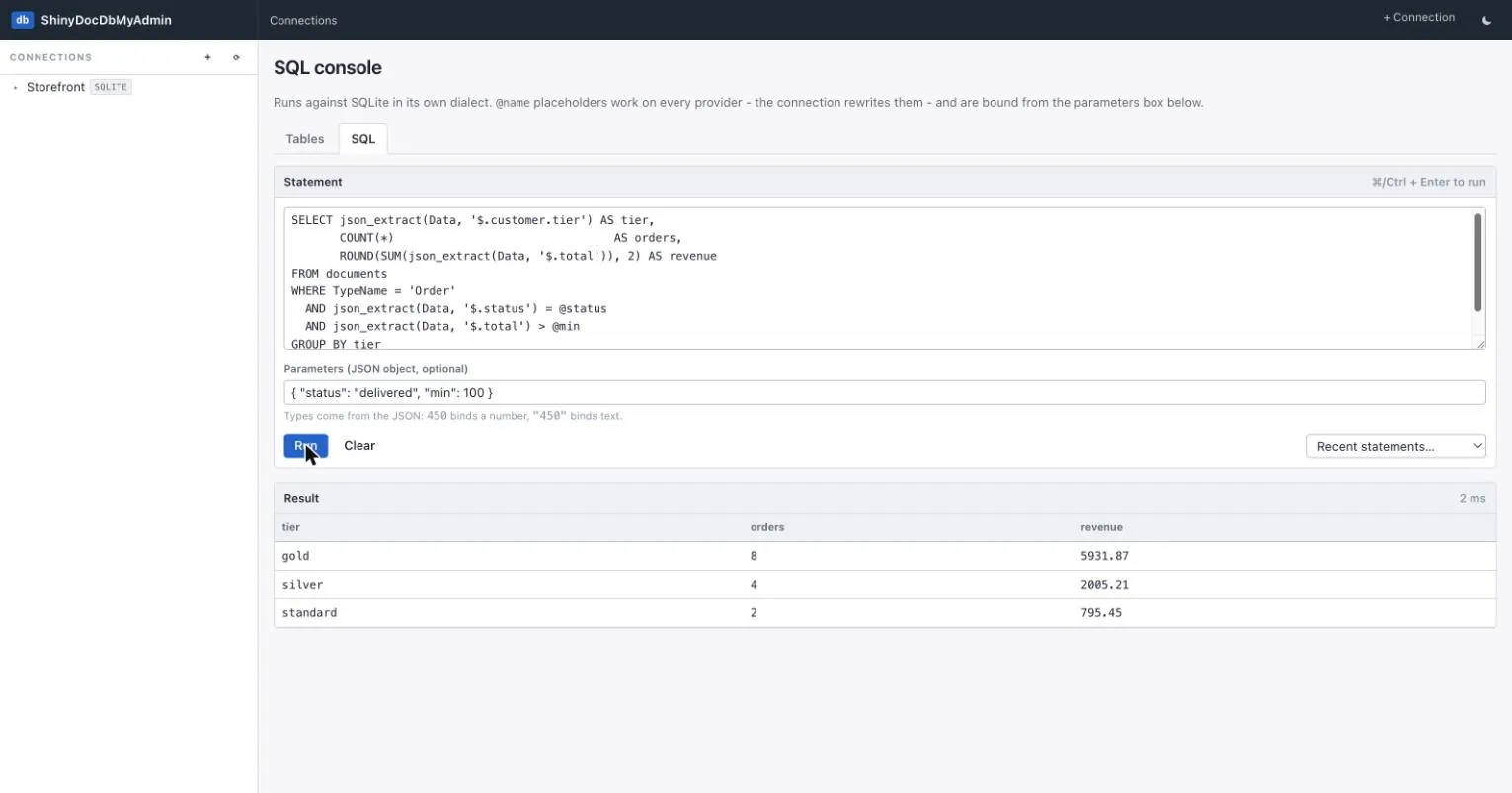Clear the SQL console
Screen dimensions: 1512x793
pos(359,446)
